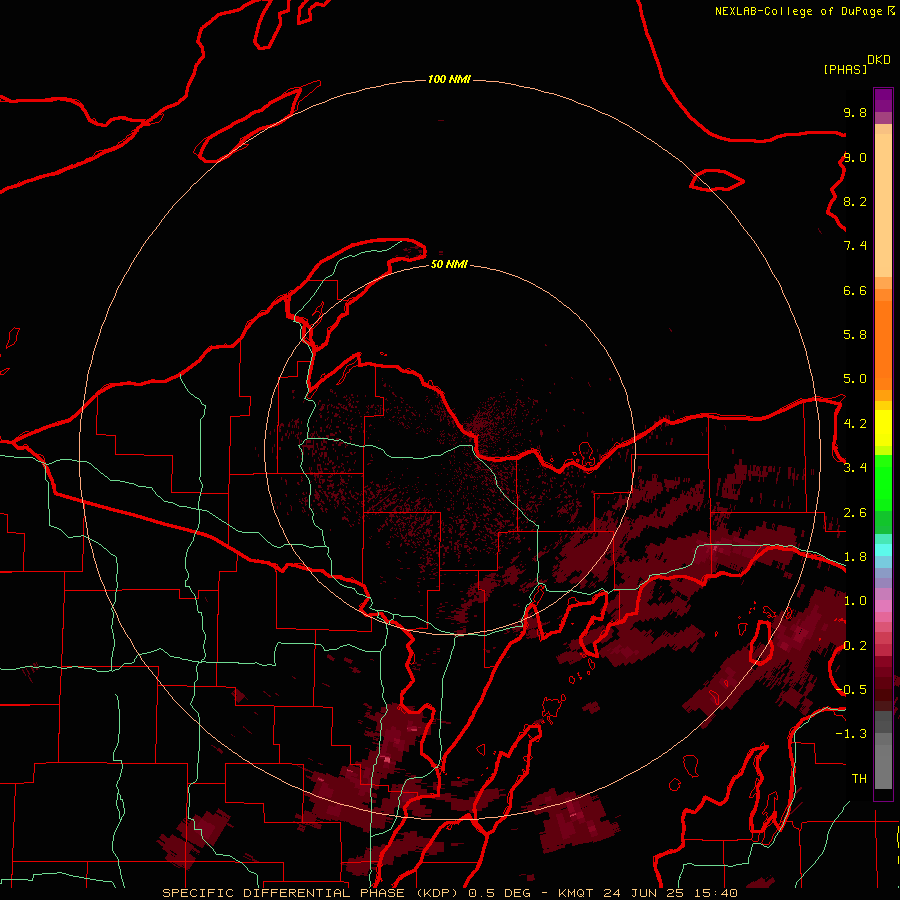Click the 9.8 value on the color scale

pos(855,112)
